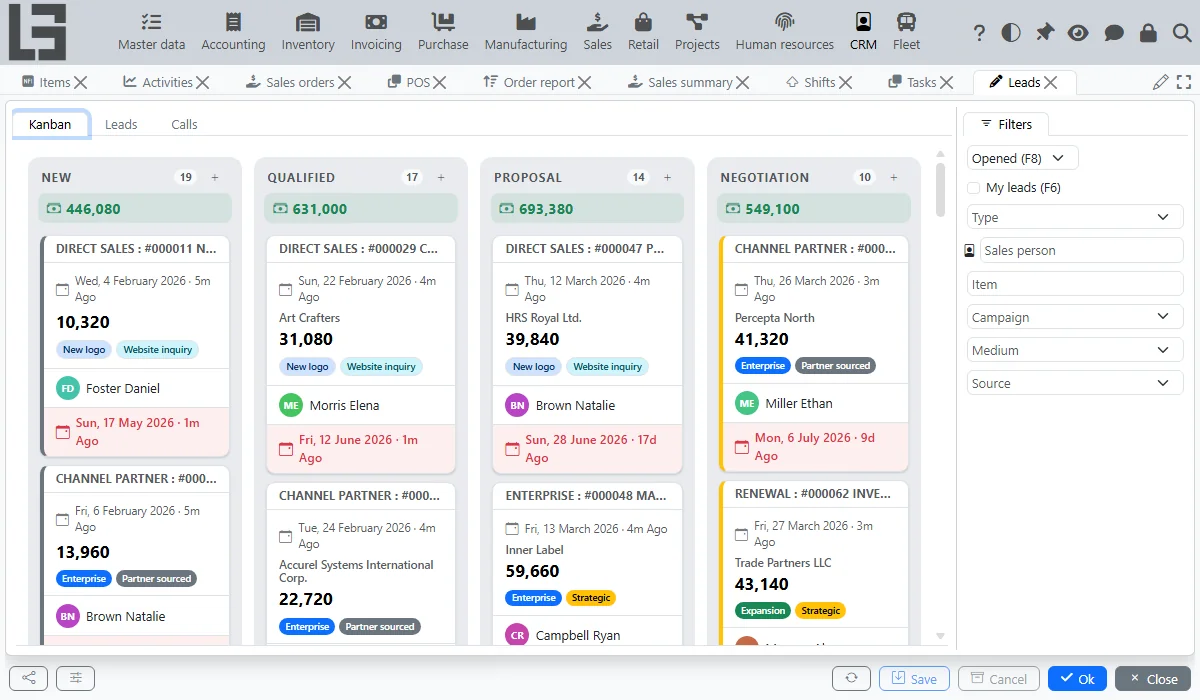Image resolution: width=1200 pixels, height=700 pixels.
Task: Switch to the Leads sub-tab
Action: pyautogui.click(x=121, y=124)
